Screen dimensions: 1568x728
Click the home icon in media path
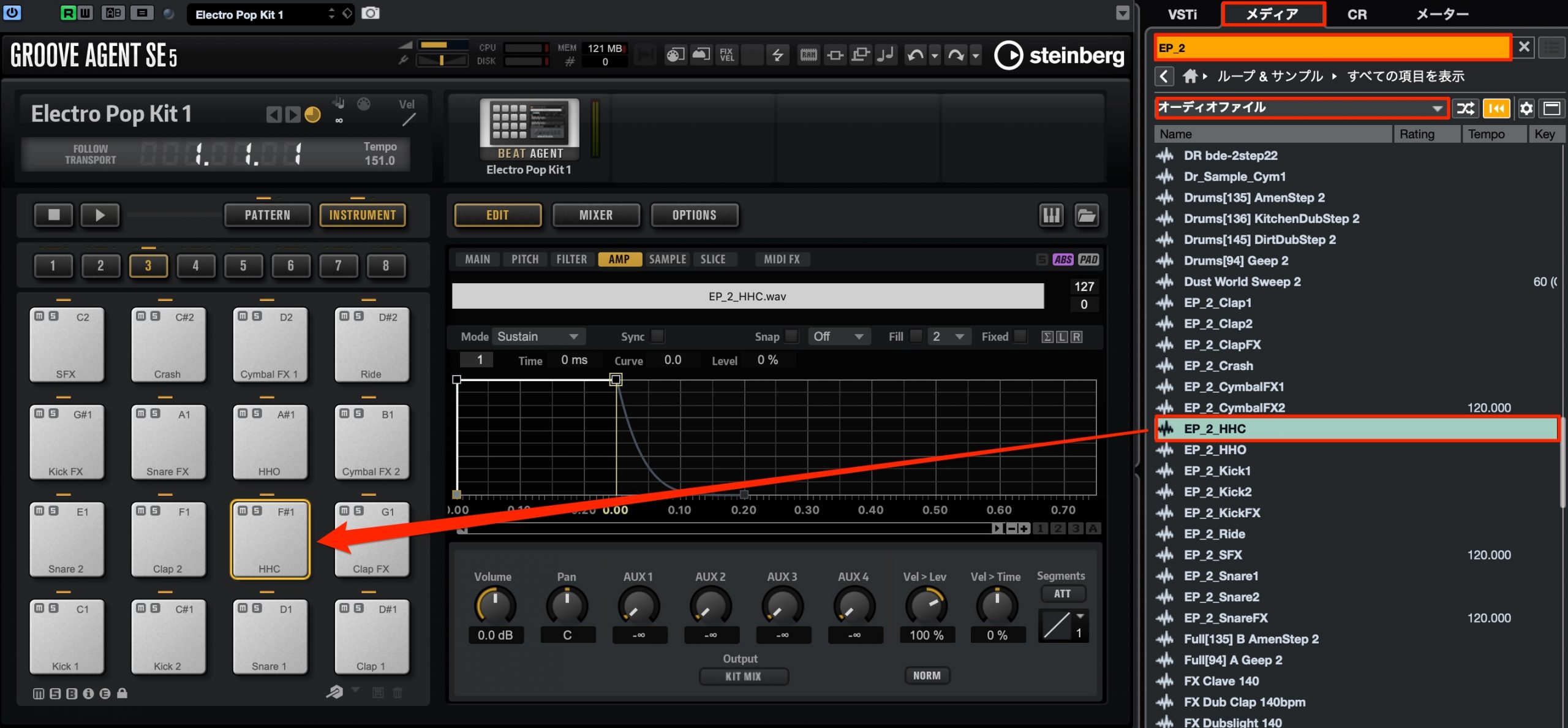1189,76
